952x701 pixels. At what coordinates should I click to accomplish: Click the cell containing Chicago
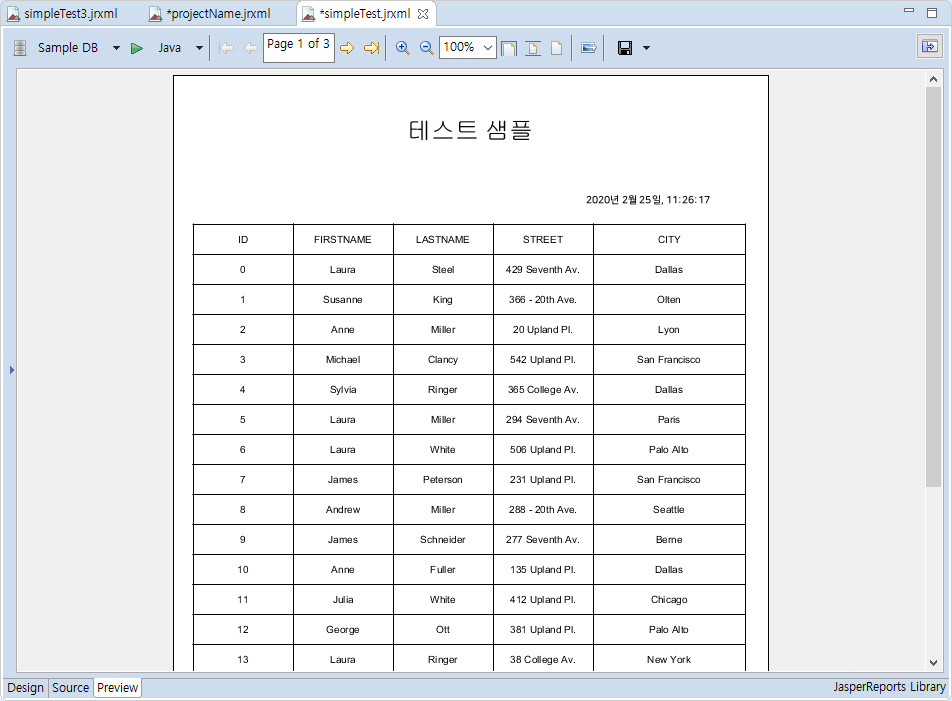tap(669, 600)
